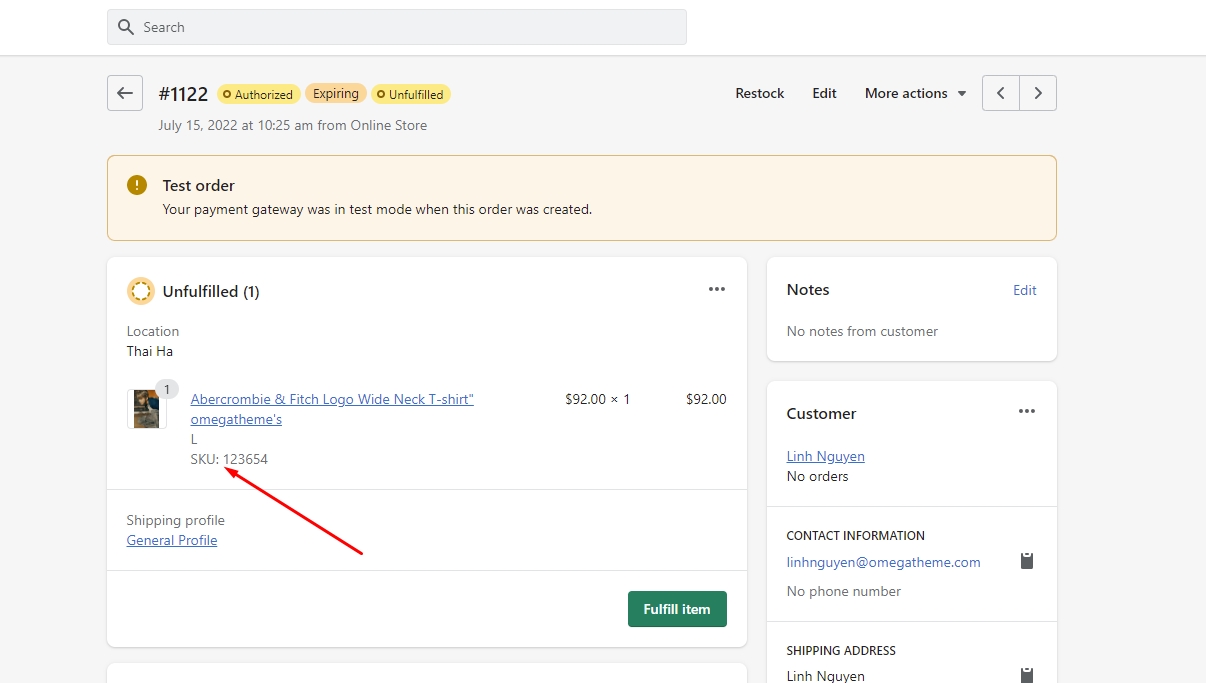Open Customer card three-dot menu
The height and width of the screenshot is (683, 1206).
click(x=1026, y=411)
